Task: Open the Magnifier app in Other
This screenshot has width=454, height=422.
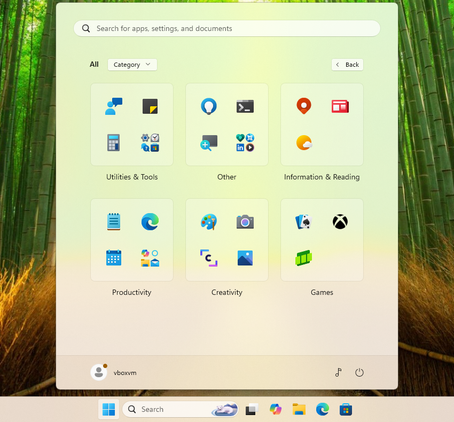Action: (209, 143)
